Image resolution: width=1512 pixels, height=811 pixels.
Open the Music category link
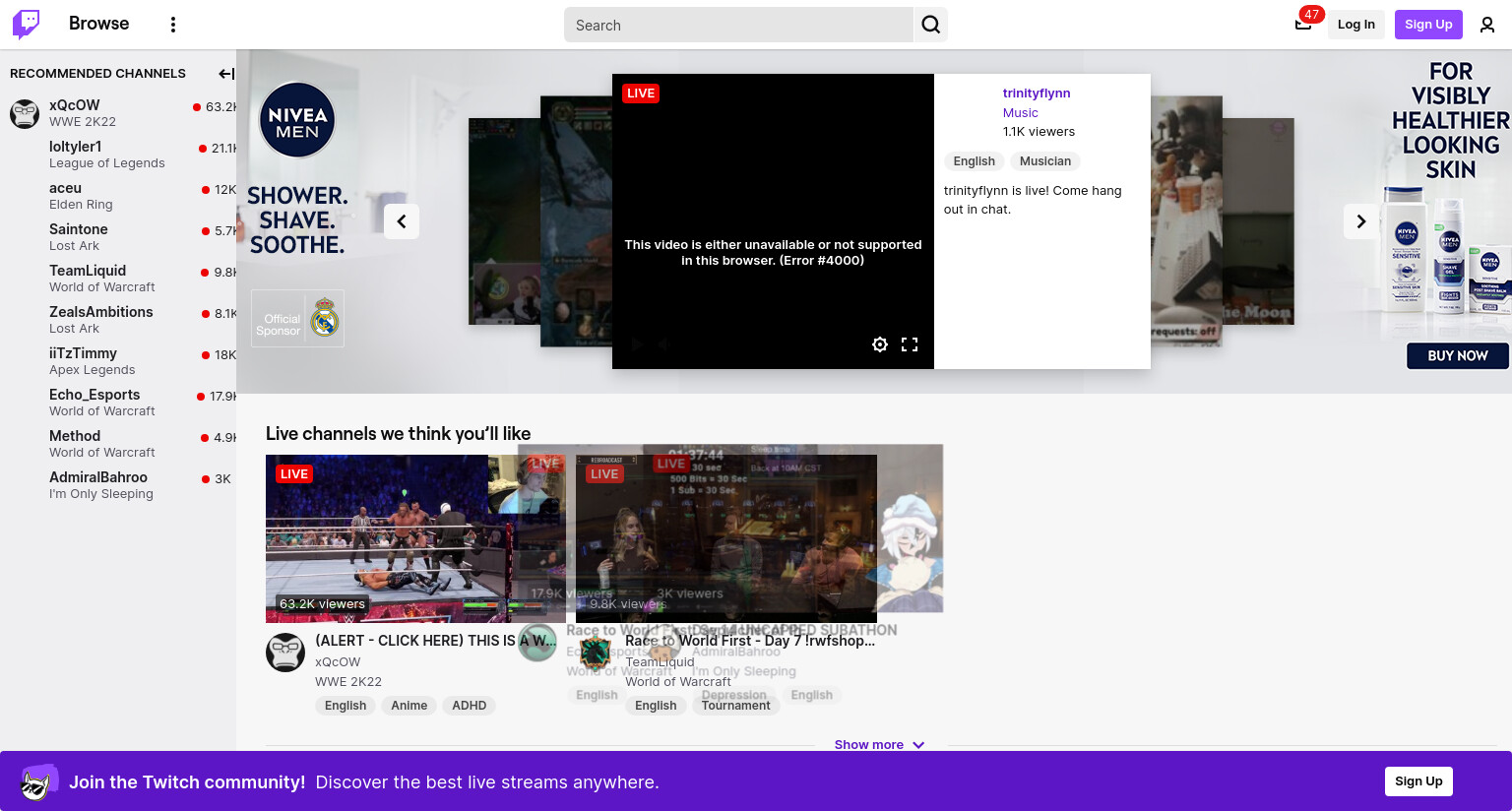pyautogui.click(x=1020, y=113)
